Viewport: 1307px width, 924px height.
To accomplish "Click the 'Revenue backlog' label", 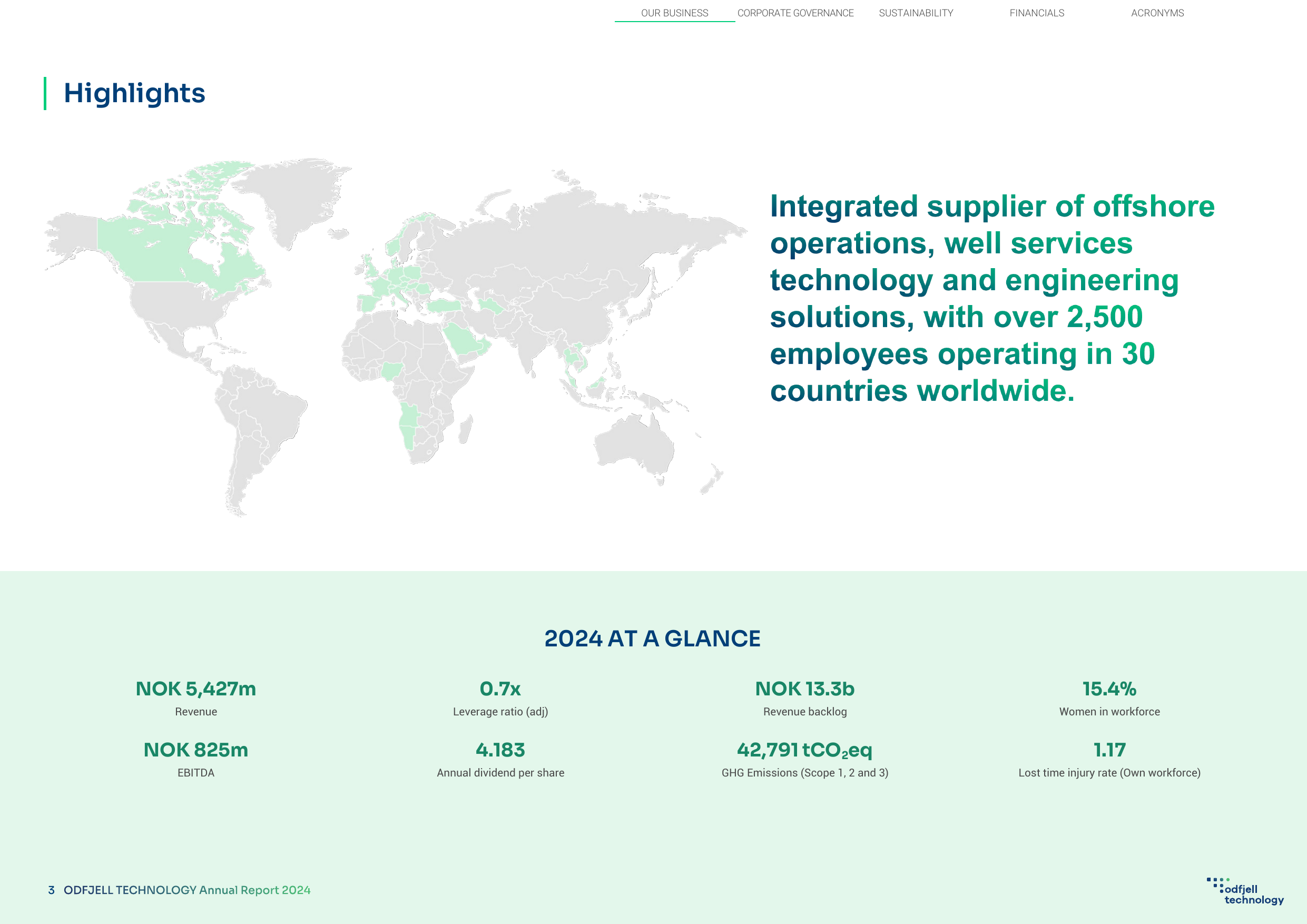I will point(805,712).
